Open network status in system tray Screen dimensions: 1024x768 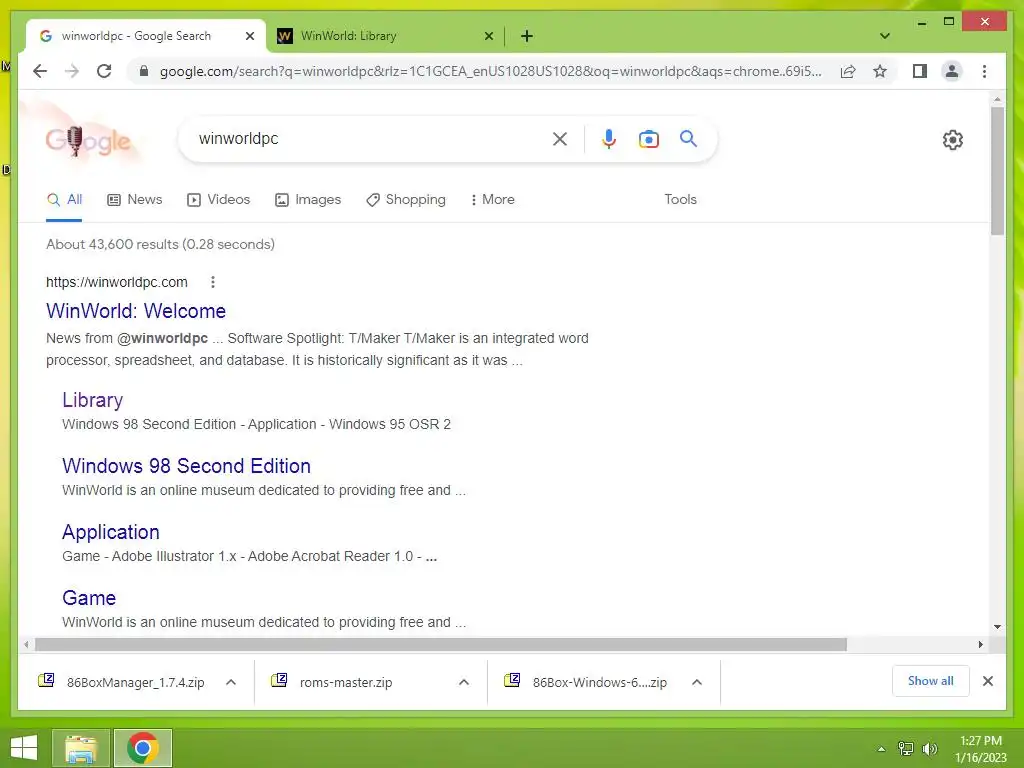pyautogui.click(x=906, y=749)
